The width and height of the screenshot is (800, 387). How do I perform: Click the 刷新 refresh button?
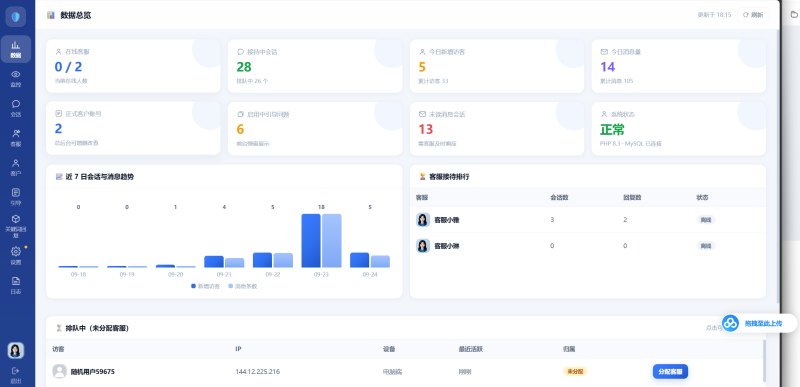coord(753,15)
